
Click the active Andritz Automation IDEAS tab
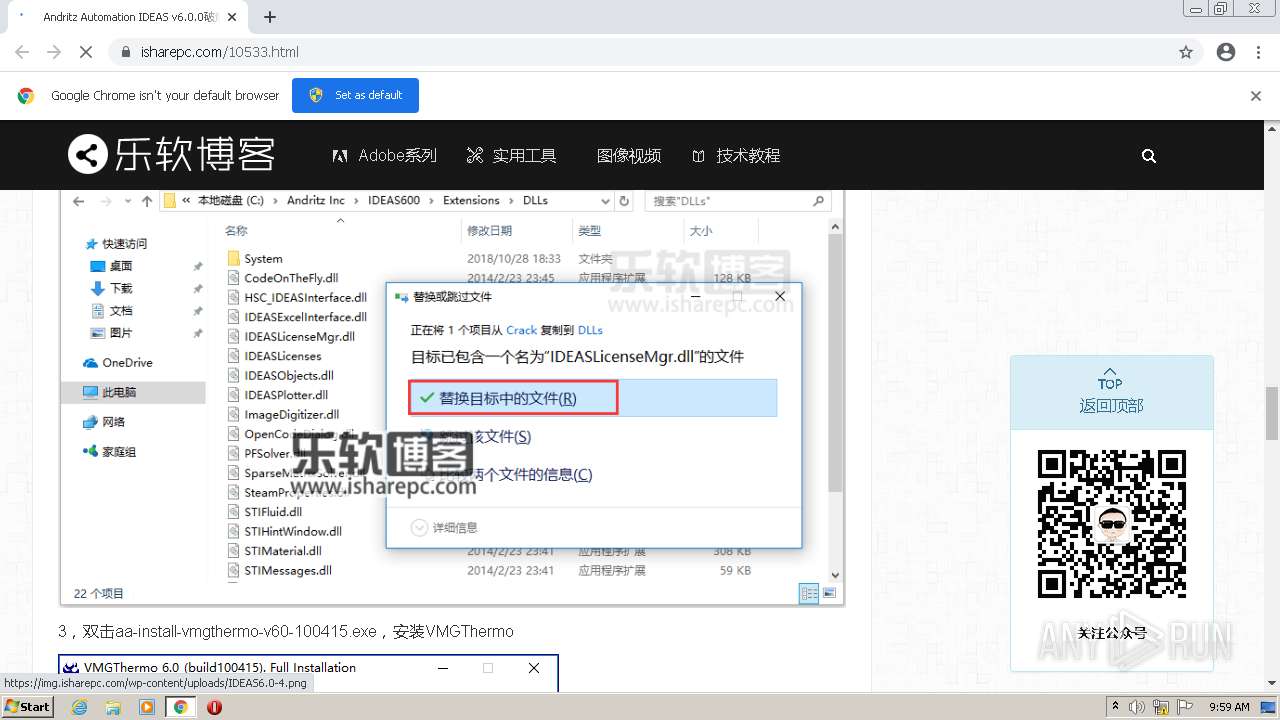pos(125,17)
